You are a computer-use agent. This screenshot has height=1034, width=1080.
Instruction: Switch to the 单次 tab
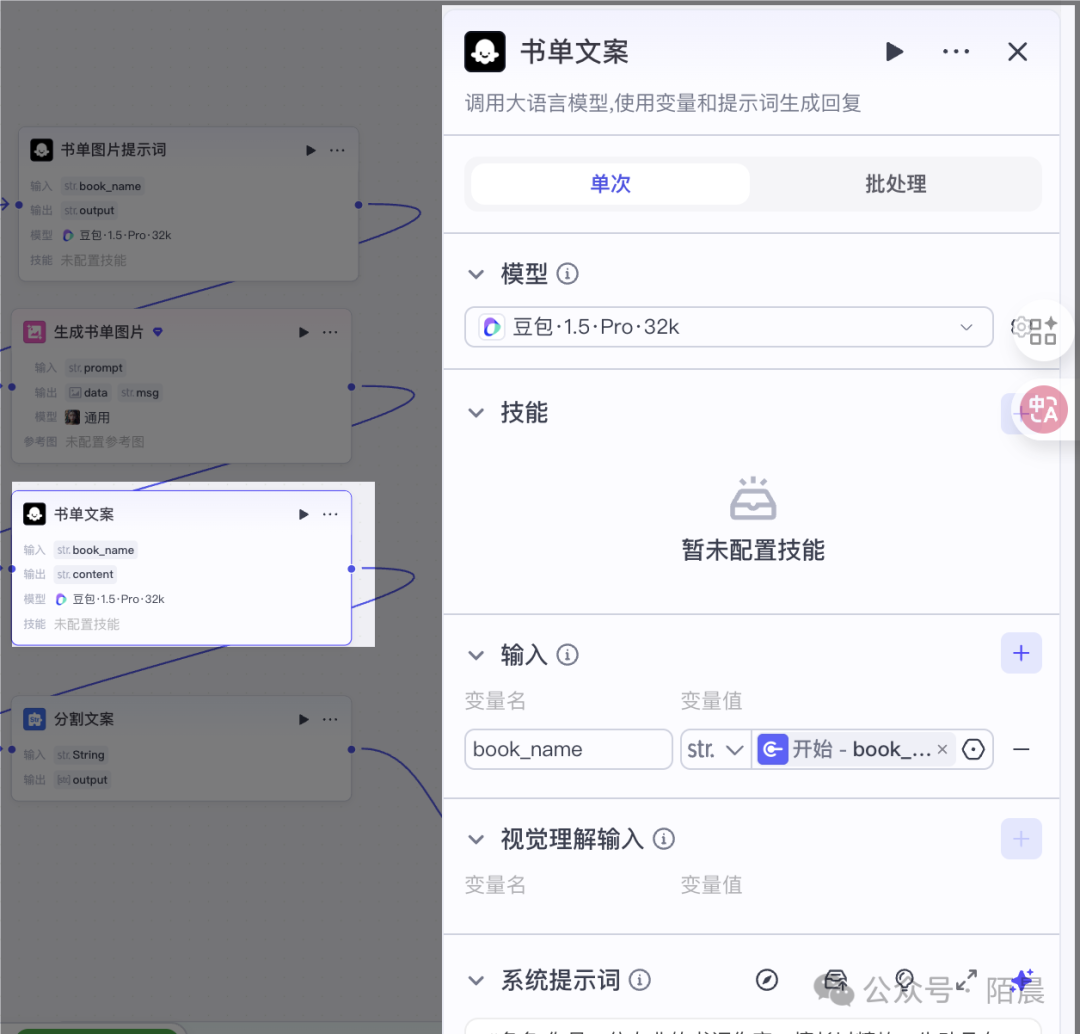click(610, 184)
